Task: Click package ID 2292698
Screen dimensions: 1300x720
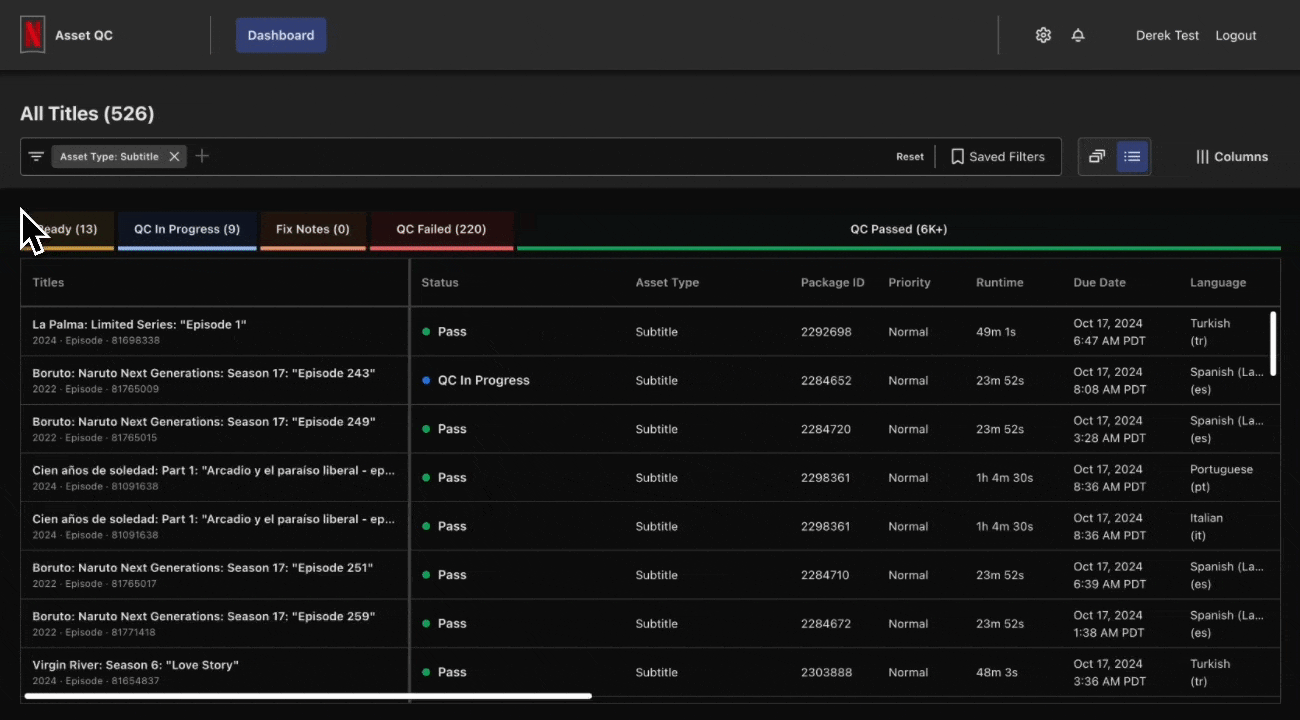Action: [826, 332]
